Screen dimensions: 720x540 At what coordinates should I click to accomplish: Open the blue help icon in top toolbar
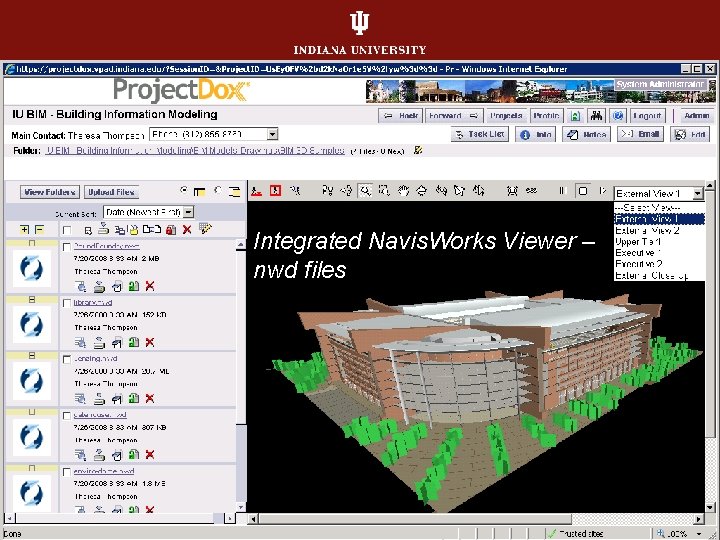click(x=618, y=116)
